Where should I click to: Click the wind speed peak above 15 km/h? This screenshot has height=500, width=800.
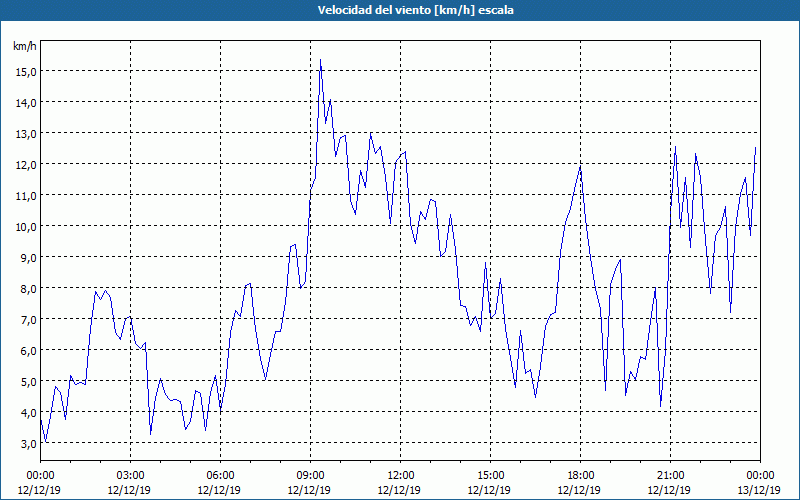click(320, 60)
